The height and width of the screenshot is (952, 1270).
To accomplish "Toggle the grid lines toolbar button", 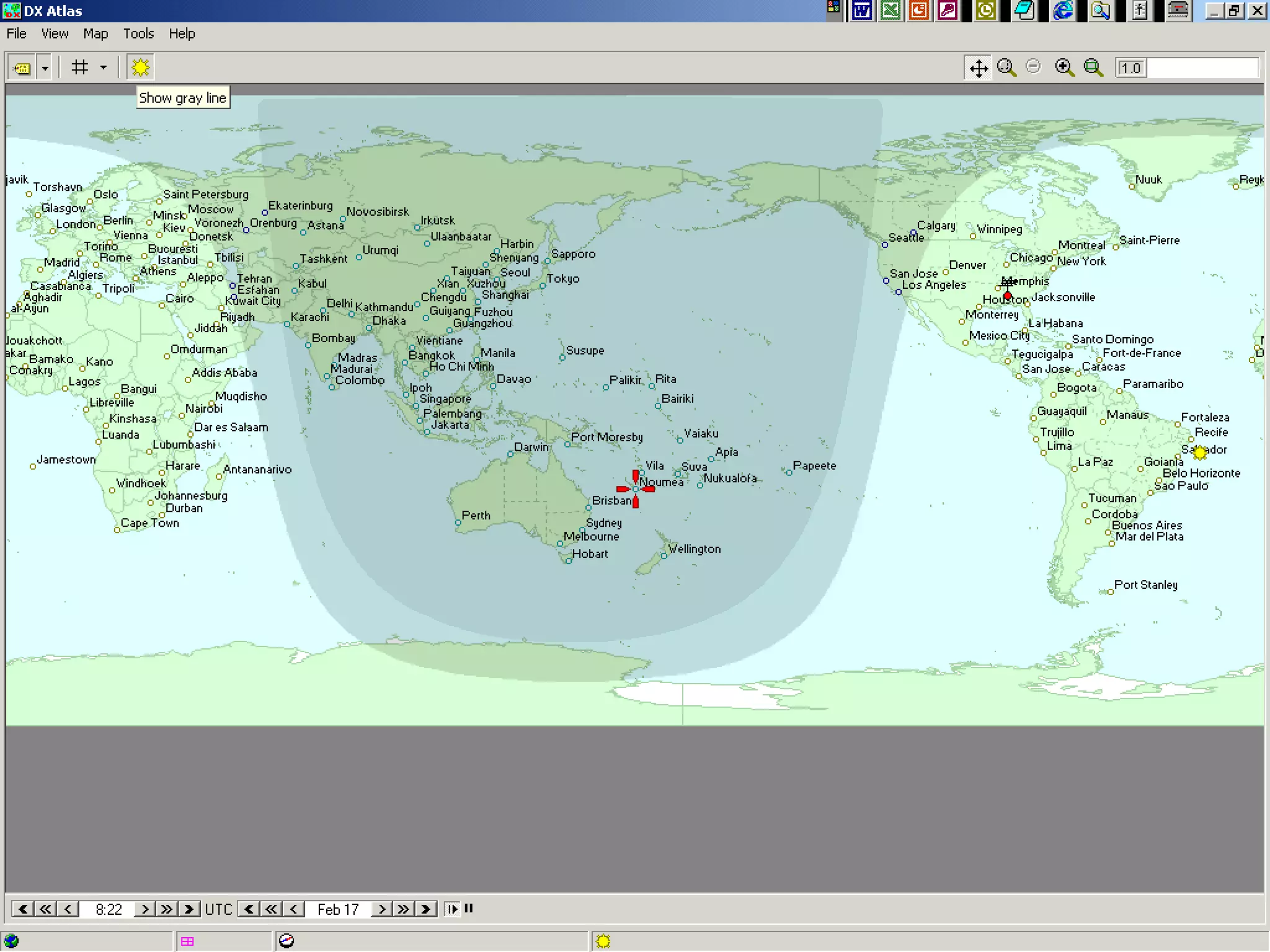I will pos(80,68).
